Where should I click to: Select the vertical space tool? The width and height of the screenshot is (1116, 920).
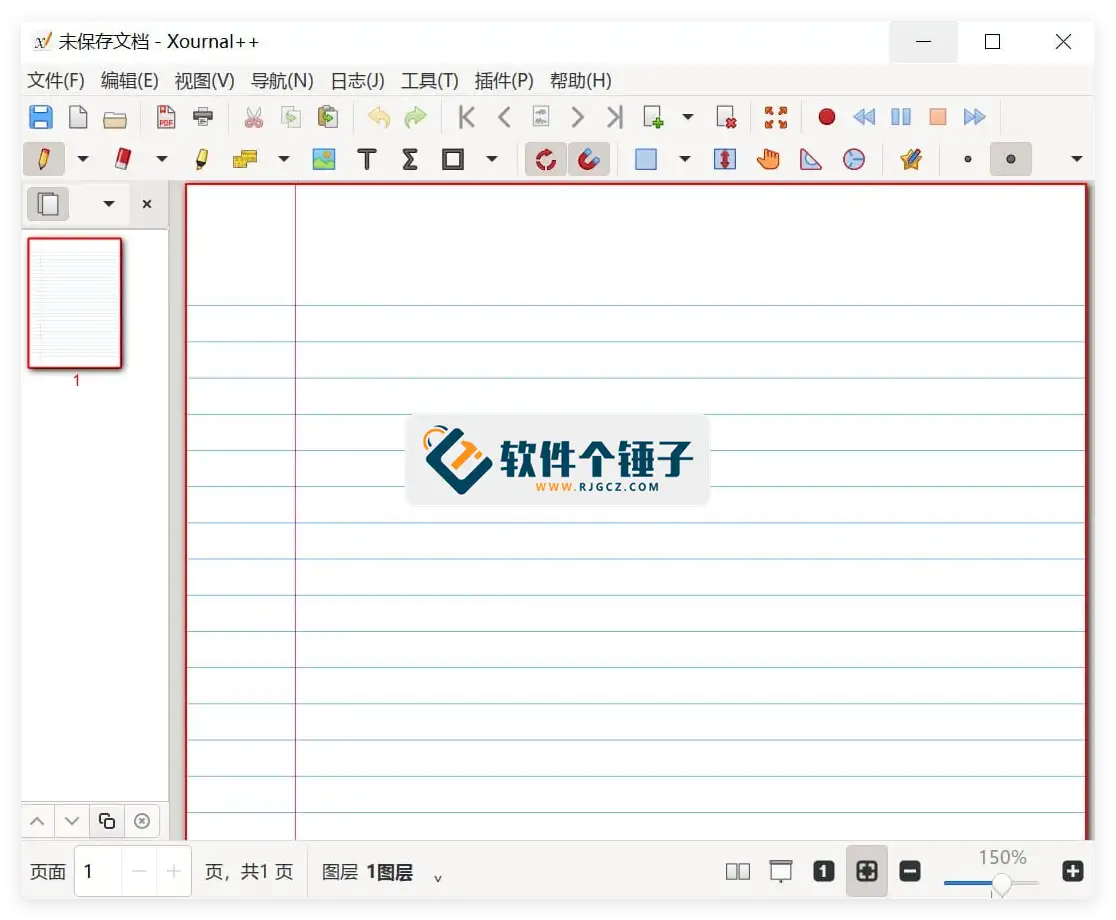pyautogui.click(x=725, y=159)
